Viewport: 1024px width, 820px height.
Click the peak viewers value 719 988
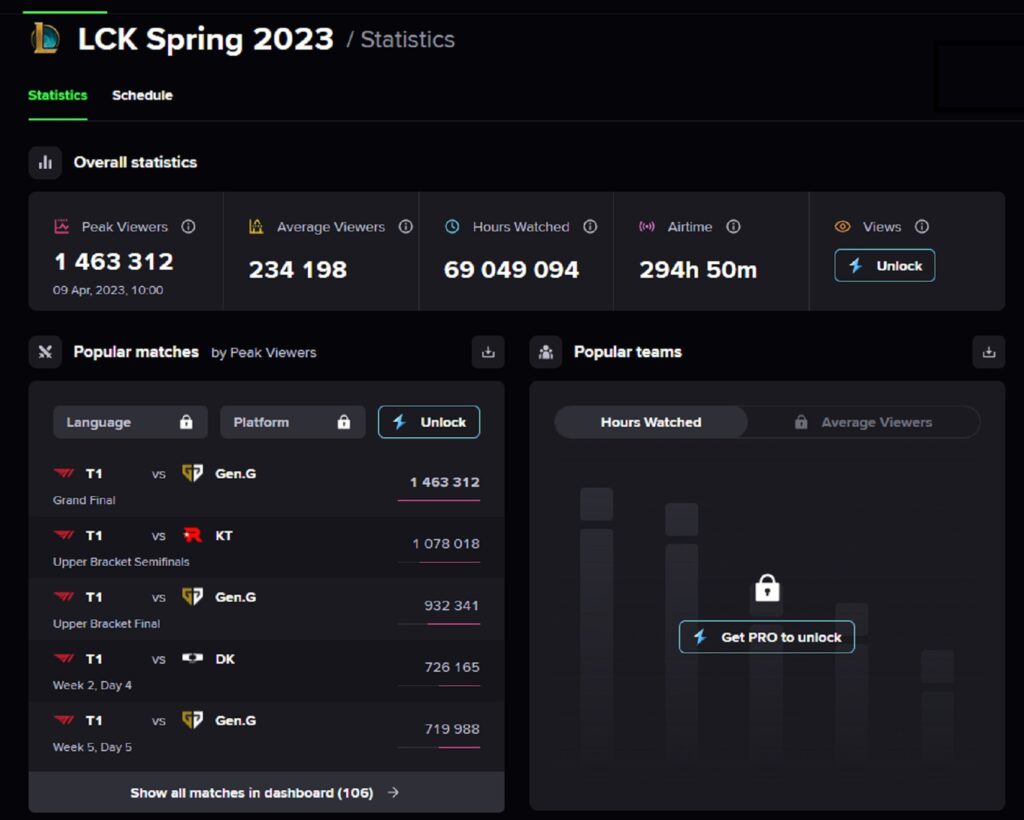tap(452, 729)
